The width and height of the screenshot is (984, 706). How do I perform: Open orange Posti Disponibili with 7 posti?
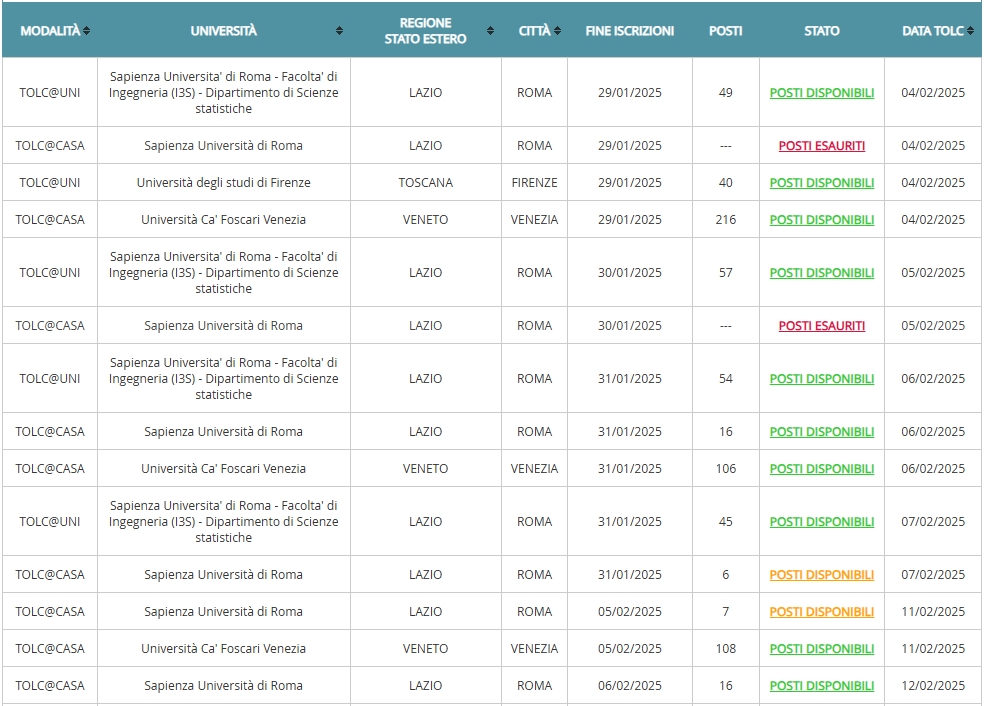point(821,612)
